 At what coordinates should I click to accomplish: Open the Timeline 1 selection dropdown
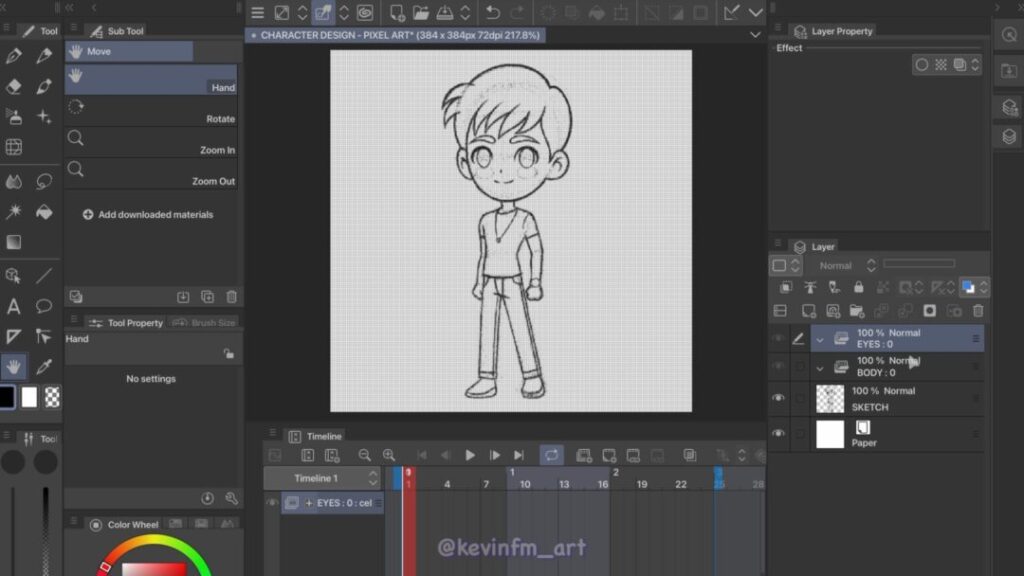[x=373, y=478]
